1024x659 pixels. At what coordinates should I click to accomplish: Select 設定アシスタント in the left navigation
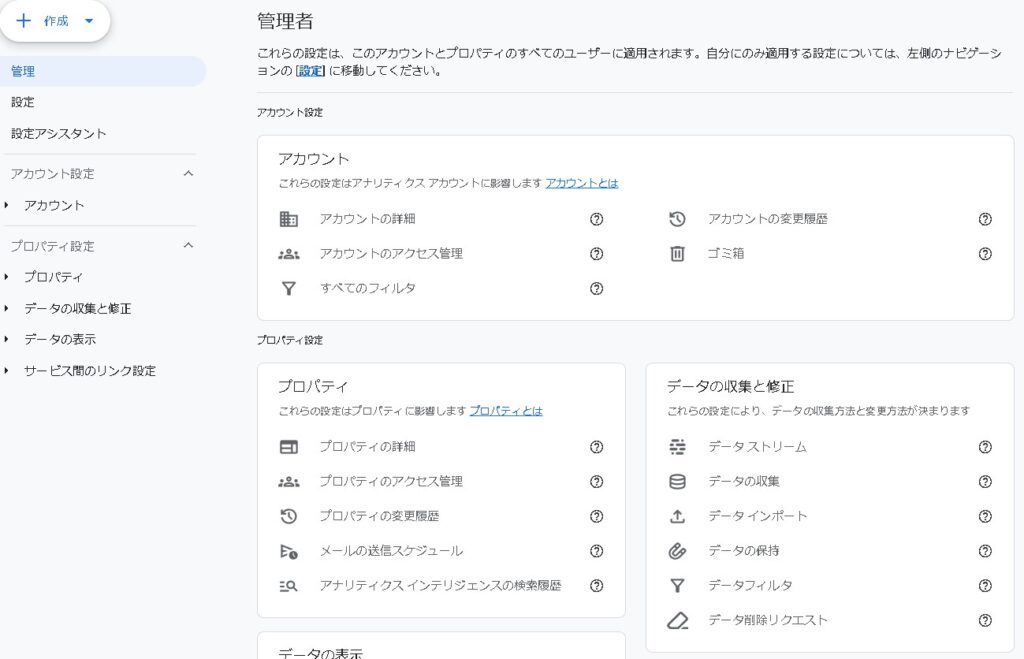[59, 133]
